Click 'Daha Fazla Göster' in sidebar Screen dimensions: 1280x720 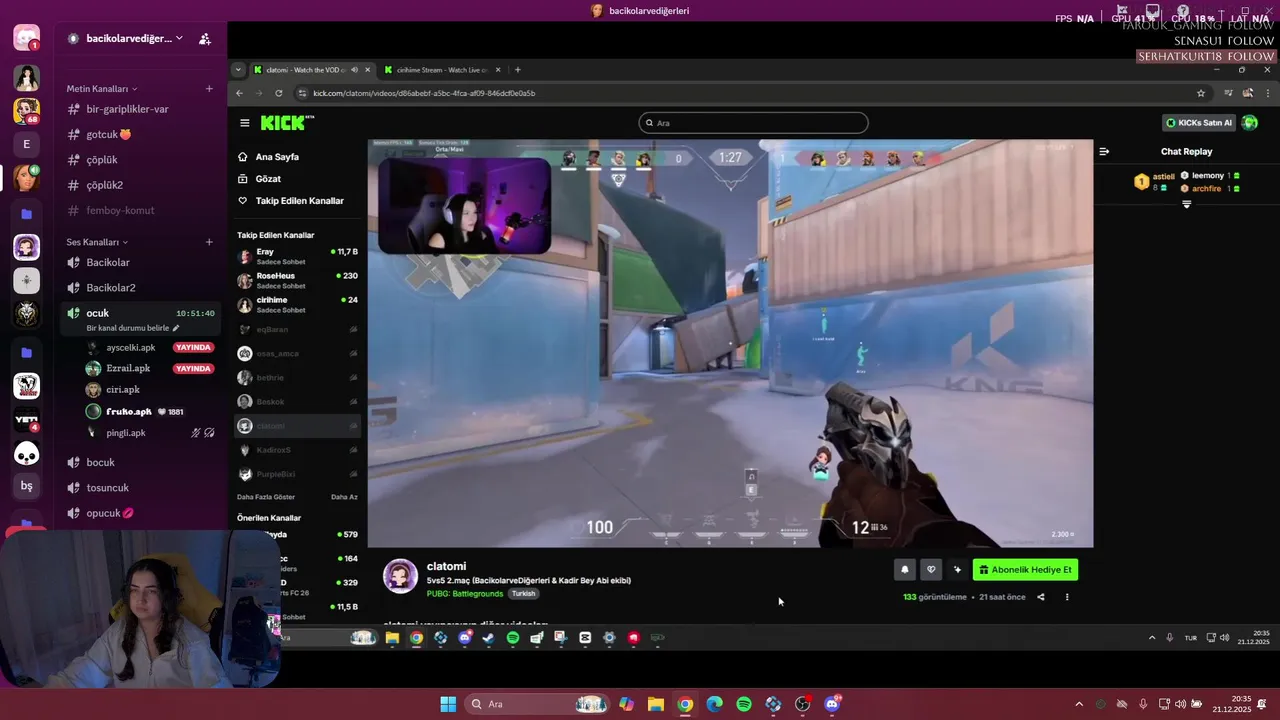pyautogui.click(x=266, y=497)
